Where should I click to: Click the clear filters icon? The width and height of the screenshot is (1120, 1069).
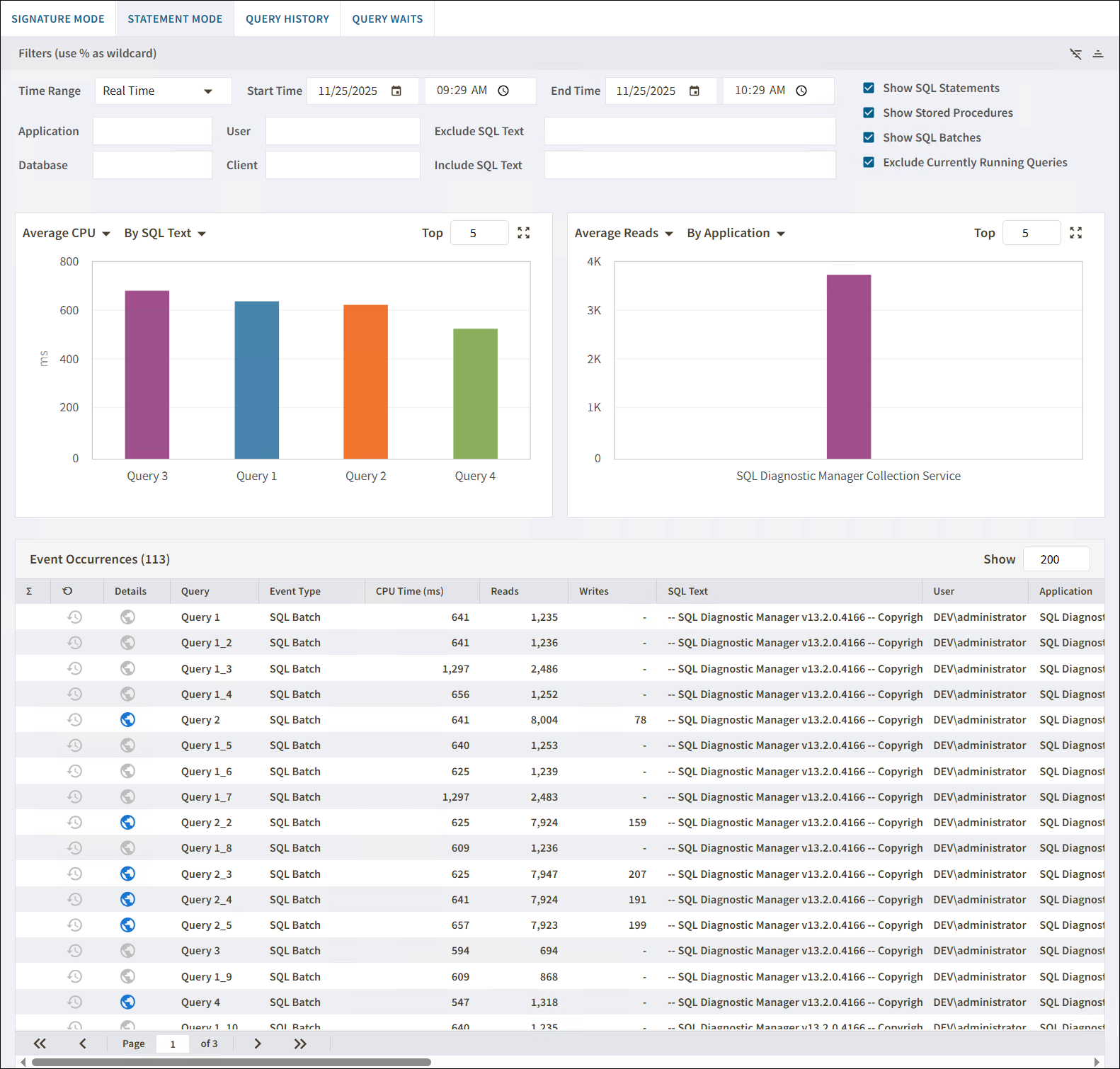point(1075,54)
